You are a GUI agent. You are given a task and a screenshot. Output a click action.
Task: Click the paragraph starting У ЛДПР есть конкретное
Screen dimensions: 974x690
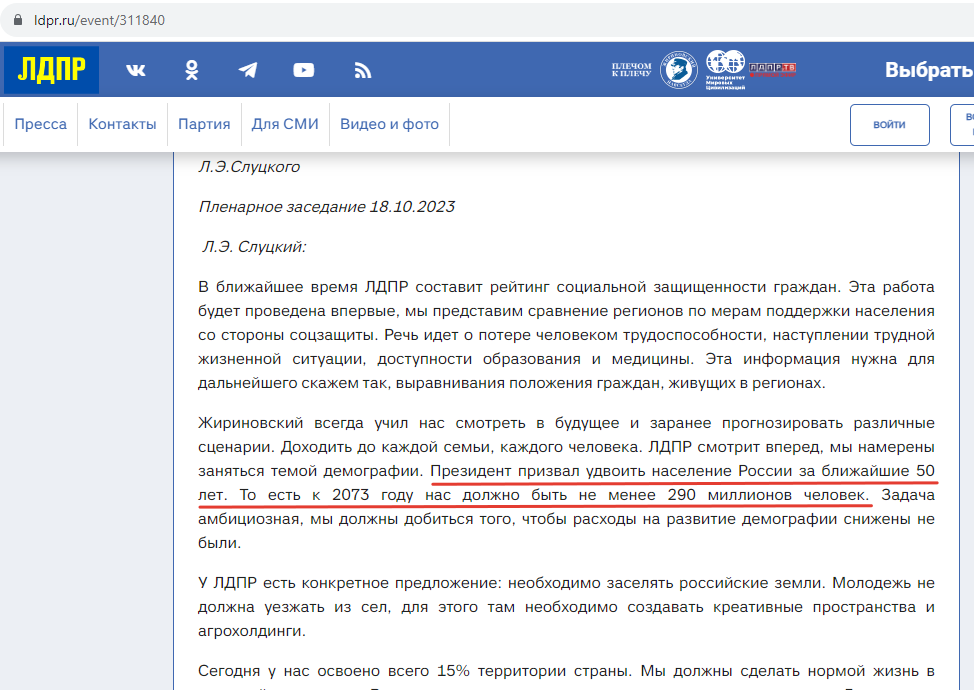click(567, 607)
